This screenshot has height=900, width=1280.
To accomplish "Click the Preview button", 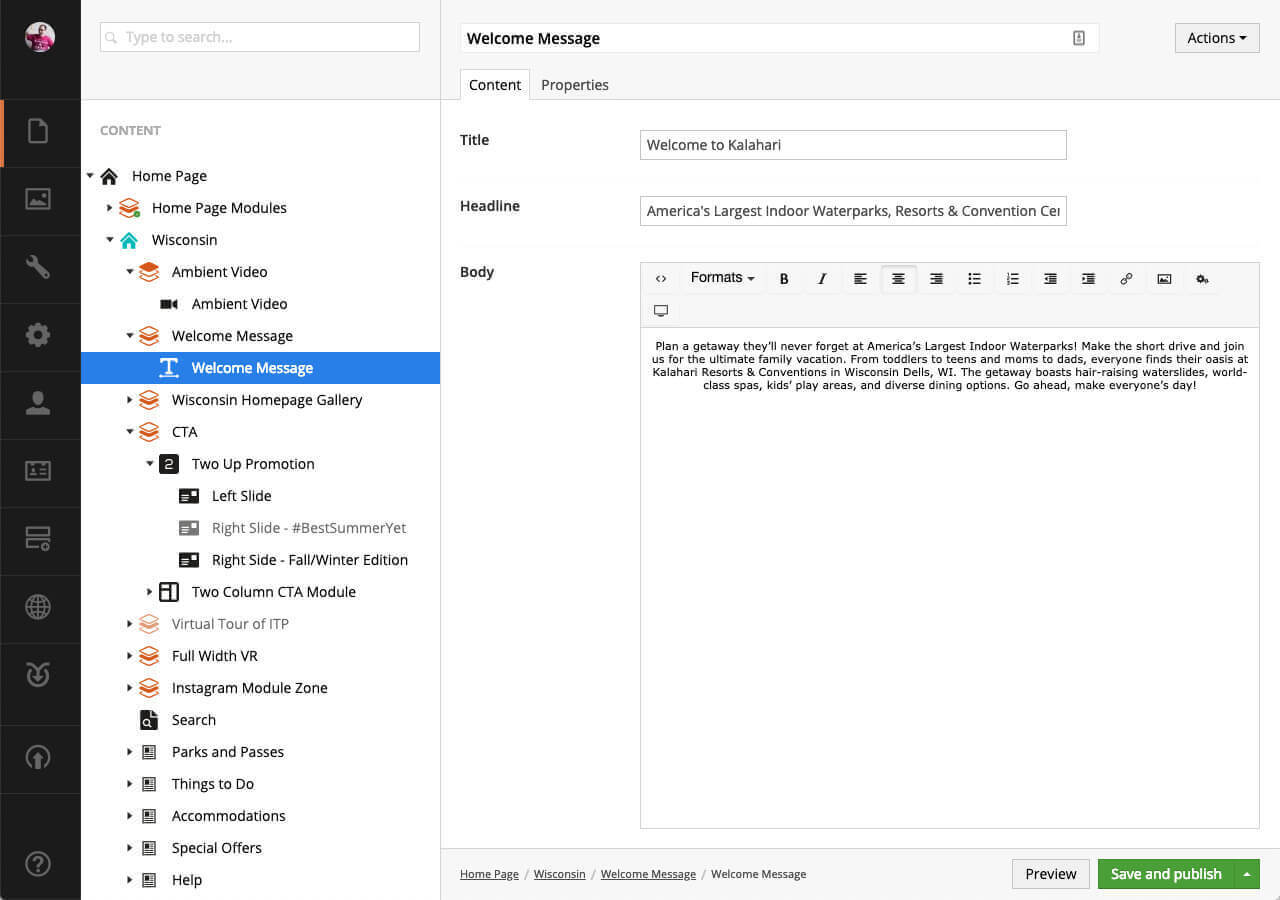I will tap(1051, 874).
